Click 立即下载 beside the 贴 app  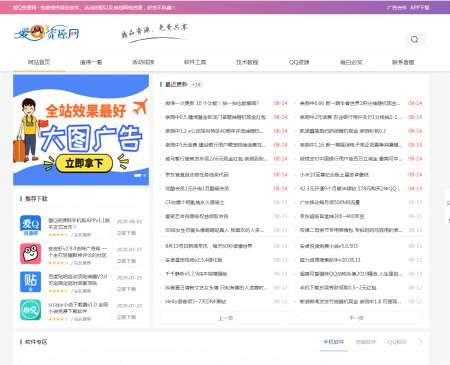(x=126, y=289)
